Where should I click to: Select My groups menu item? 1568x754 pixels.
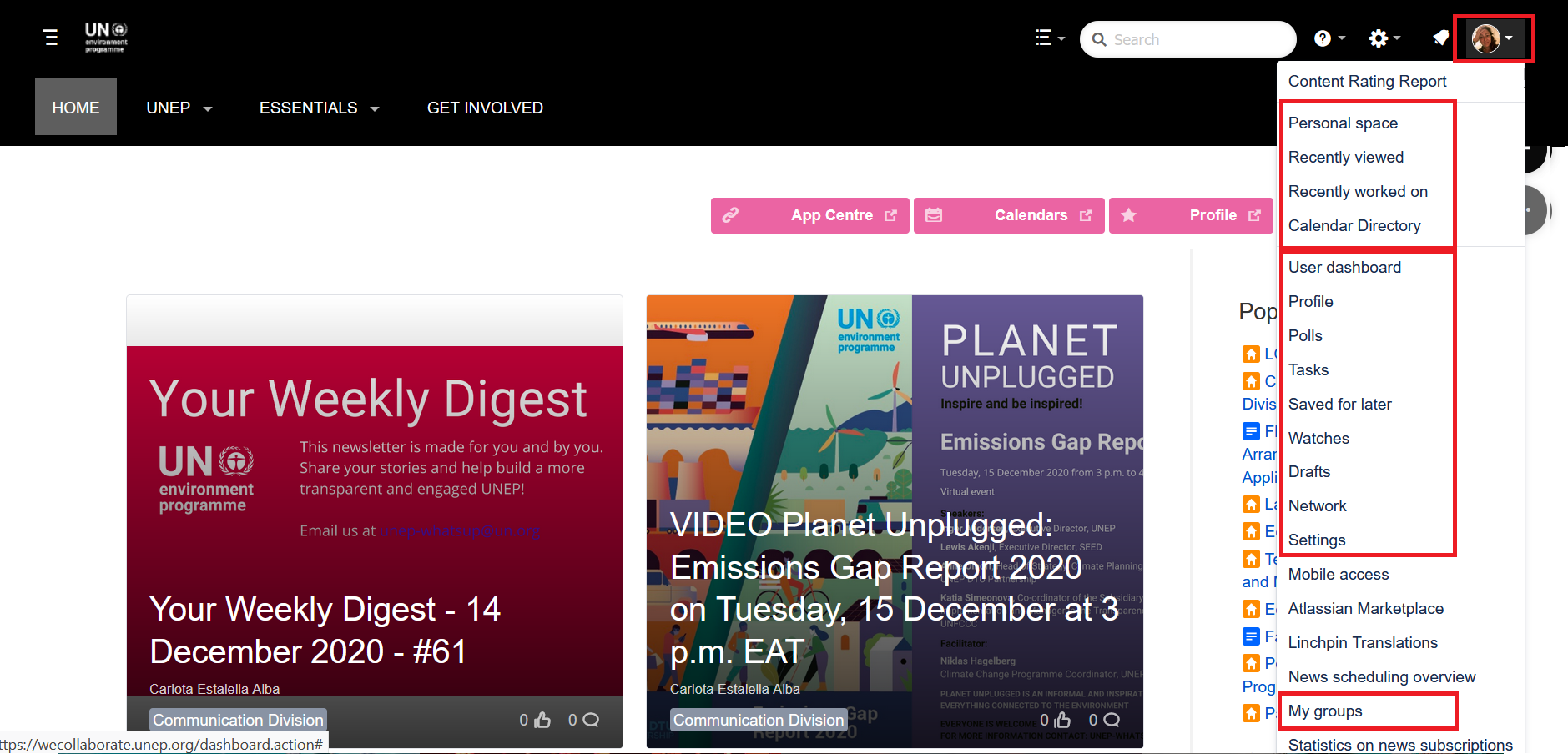[x=1324, y=711]
